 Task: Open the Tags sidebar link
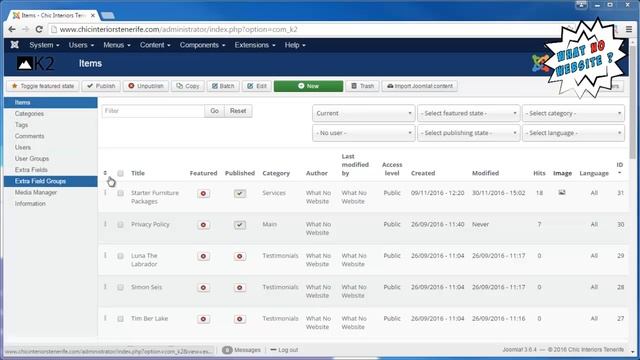(x=21, y=125)
